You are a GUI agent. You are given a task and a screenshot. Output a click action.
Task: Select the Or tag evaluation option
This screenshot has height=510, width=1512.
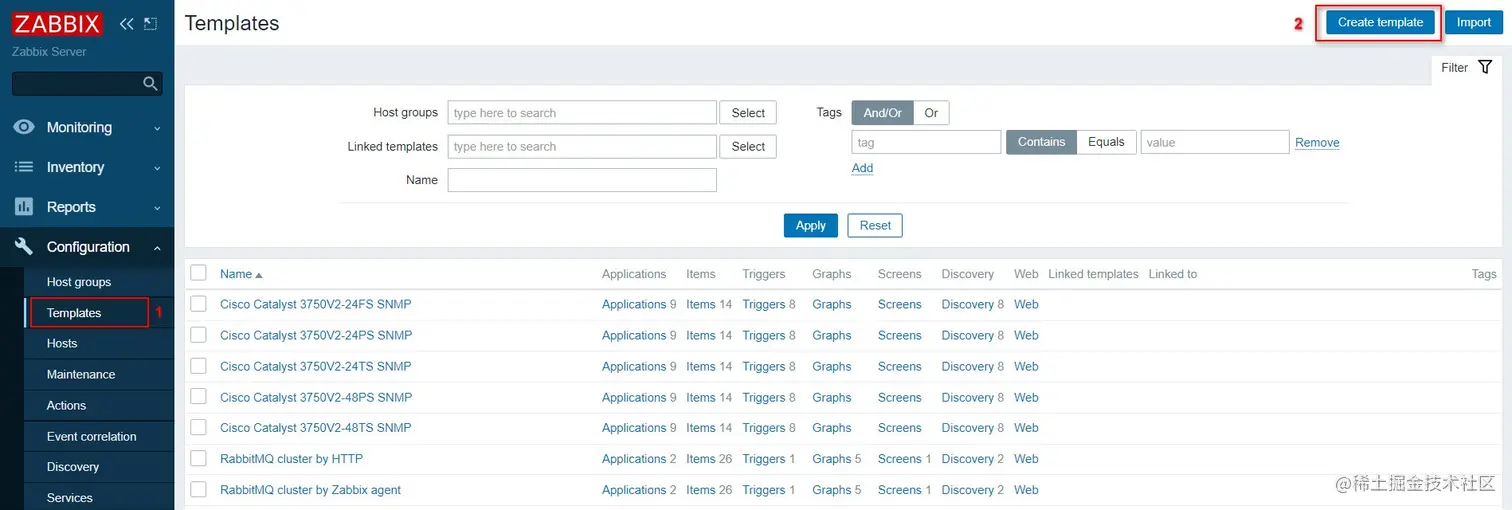point(931,113)
